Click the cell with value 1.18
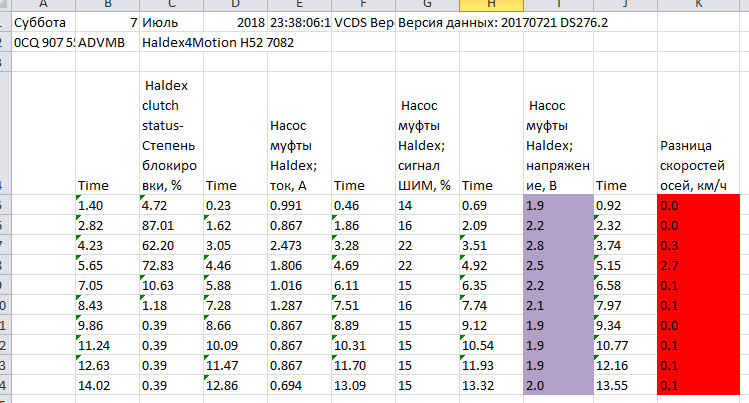 click(171, 305)
